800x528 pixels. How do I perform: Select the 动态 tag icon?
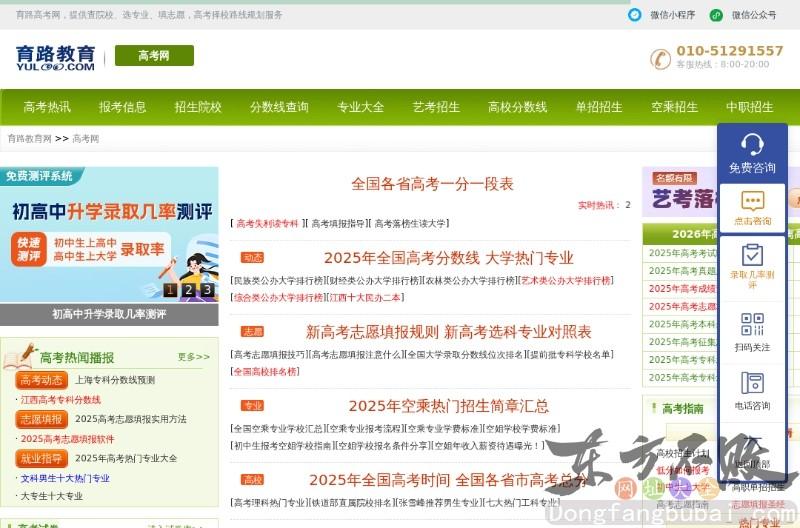click(253, 258)
